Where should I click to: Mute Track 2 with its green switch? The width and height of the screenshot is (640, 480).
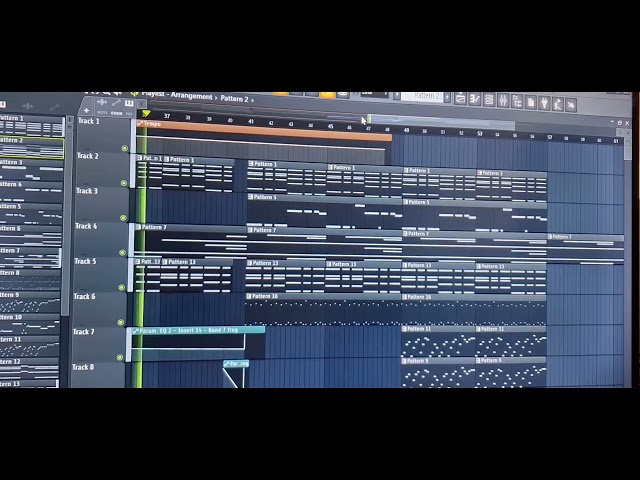124,183
